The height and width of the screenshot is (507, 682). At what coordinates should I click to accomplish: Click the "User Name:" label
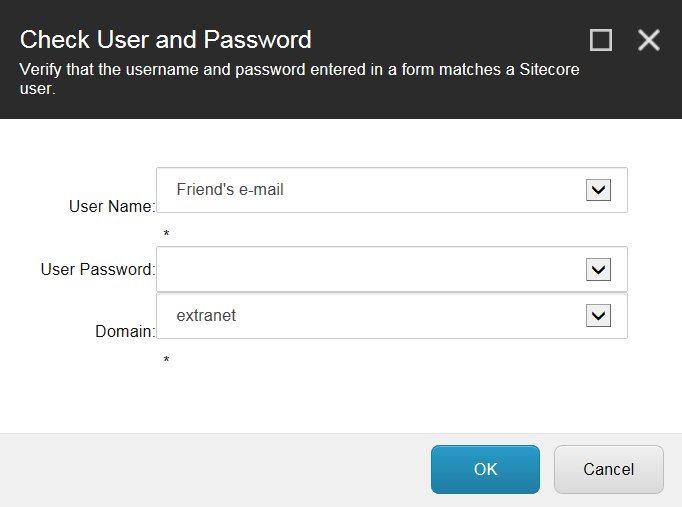point(112,206)
